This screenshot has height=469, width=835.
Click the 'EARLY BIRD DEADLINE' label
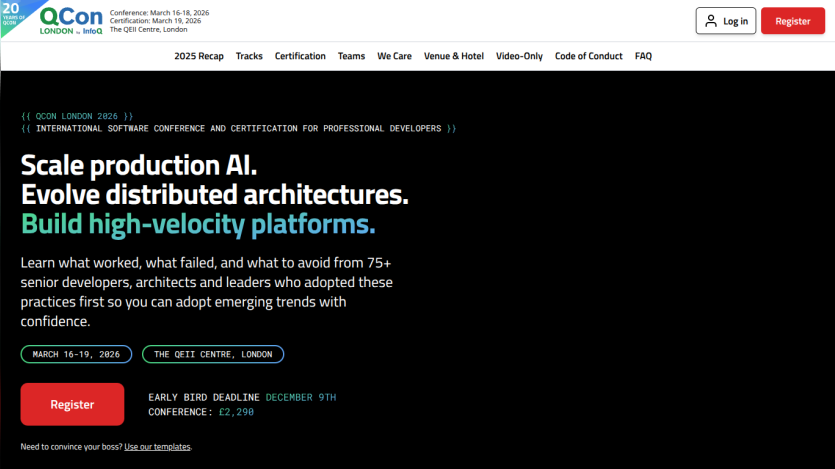click(204, 397)
